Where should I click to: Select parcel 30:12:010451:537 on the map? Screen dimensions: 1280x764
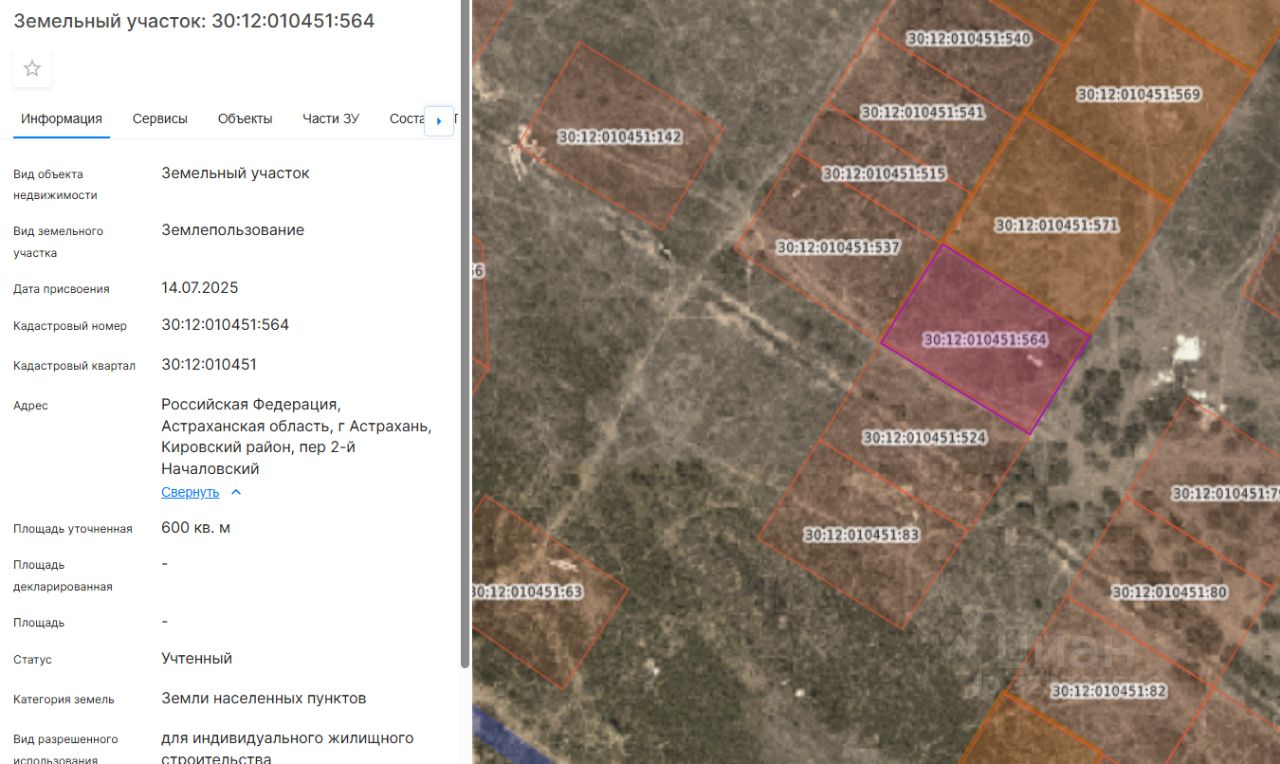(x=839, y=247)
